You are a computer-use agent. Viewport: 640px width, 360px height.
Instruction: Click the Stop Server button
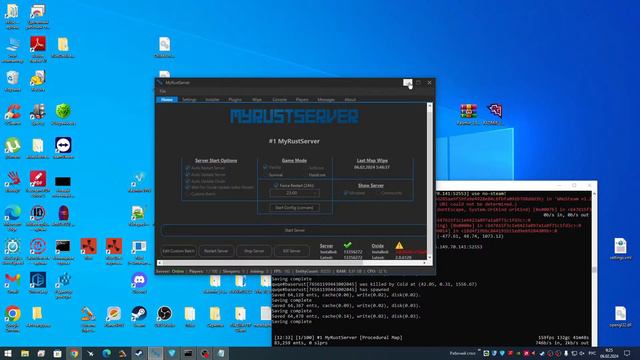point(254,251)
